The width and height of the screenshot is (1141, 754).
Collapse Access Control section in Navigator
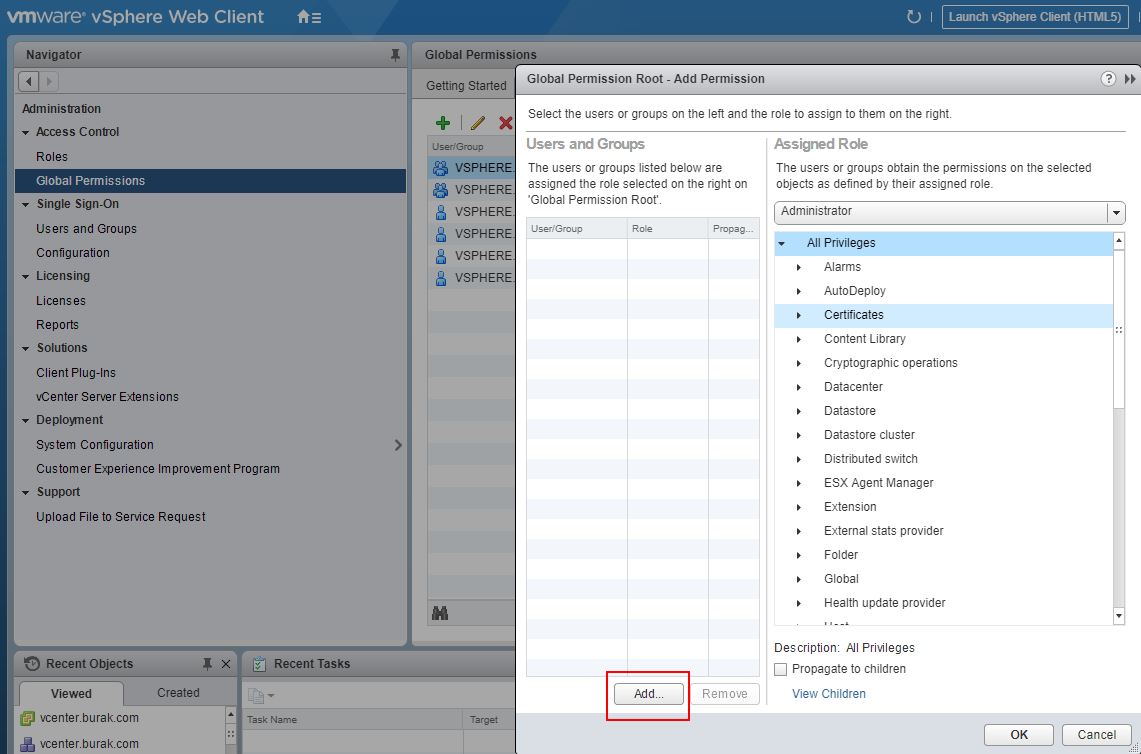(25, 132)
